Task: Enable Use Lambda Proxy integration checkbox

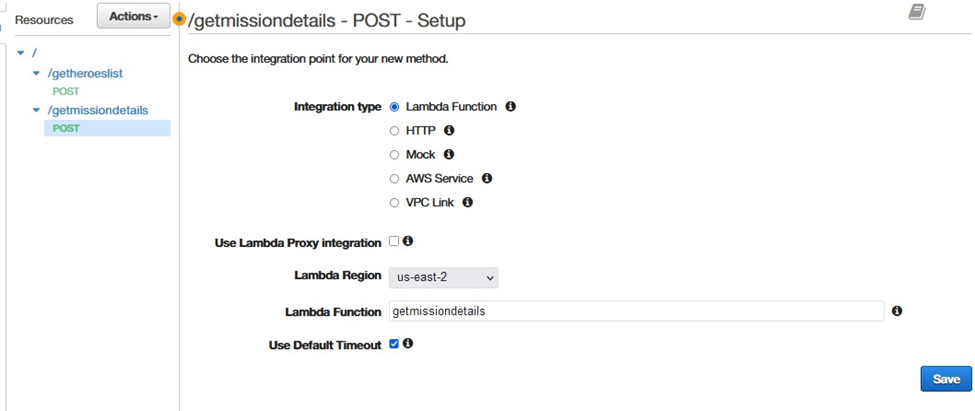Action: 394,241
